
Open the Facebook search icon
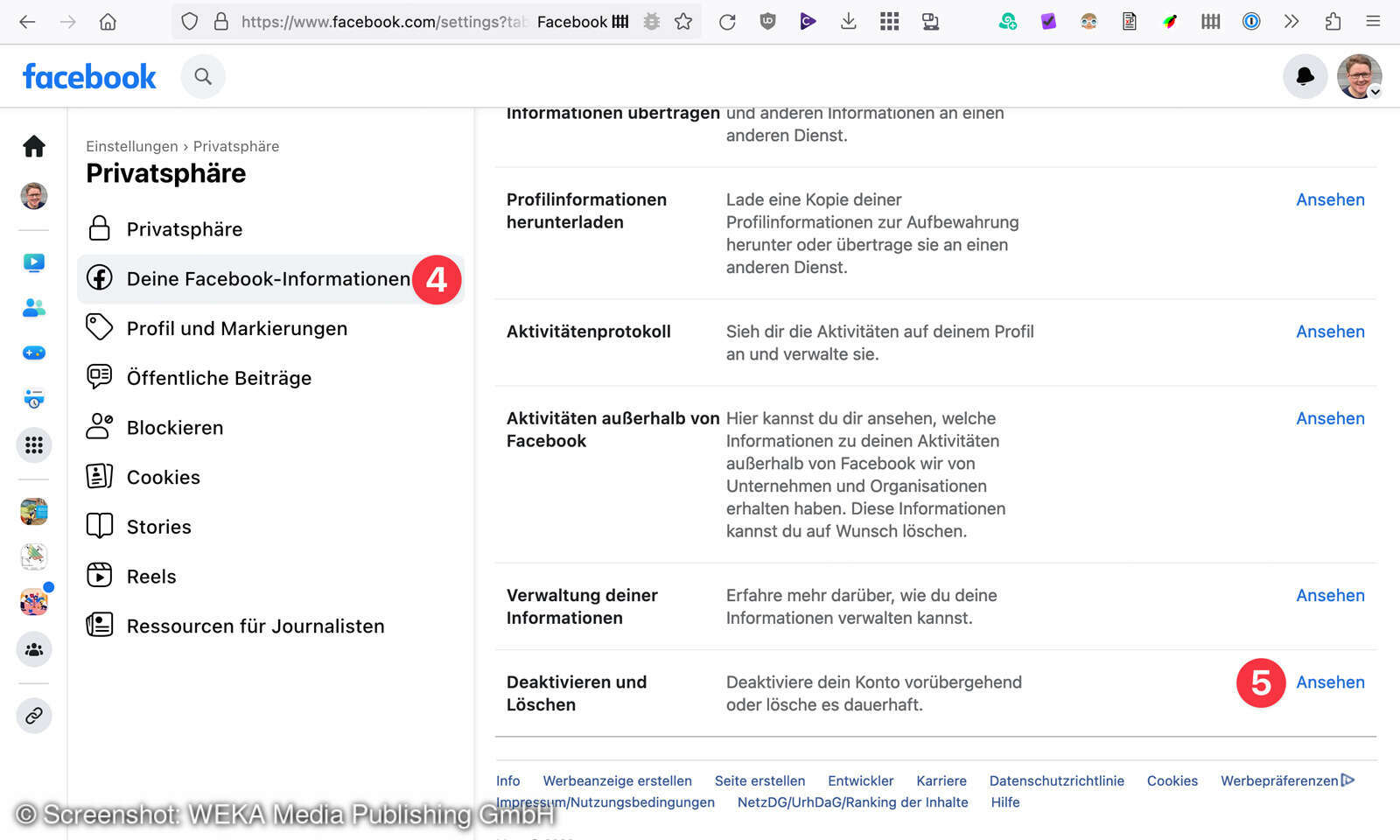click(x=203, y=77)
